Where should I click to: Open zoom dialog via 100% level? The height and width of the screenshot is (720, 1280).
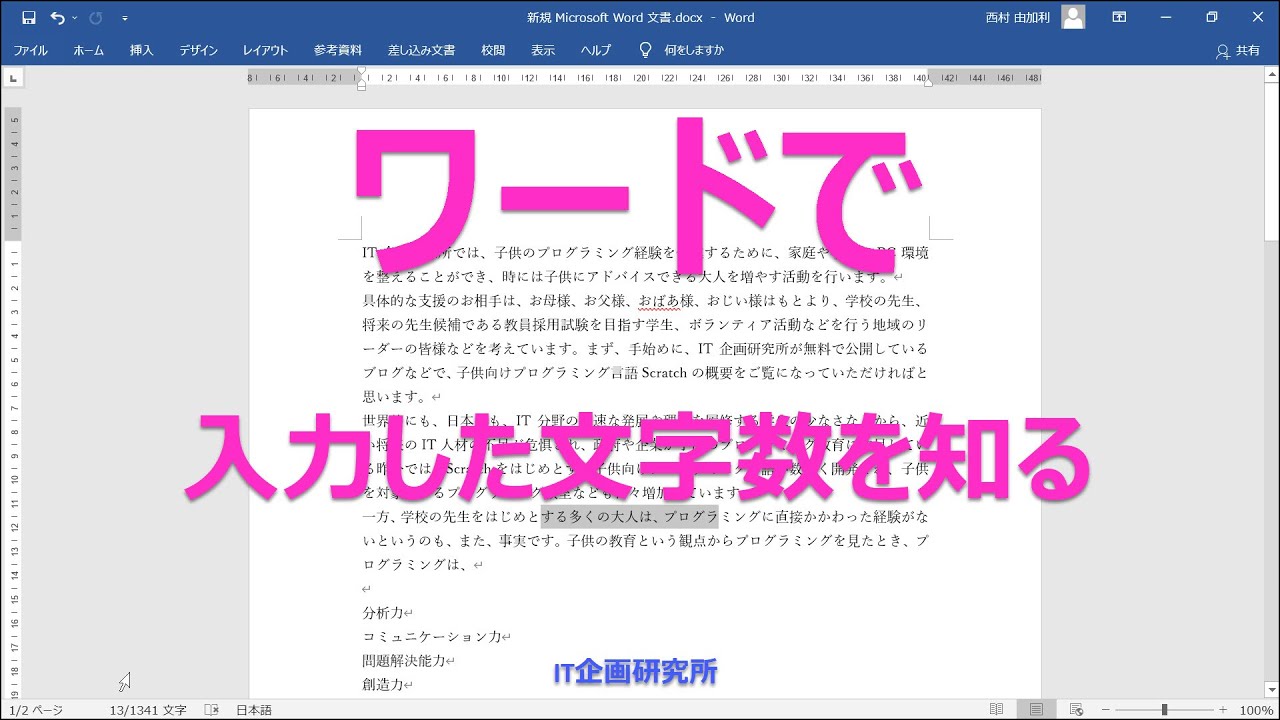(x=1256, y=710)
